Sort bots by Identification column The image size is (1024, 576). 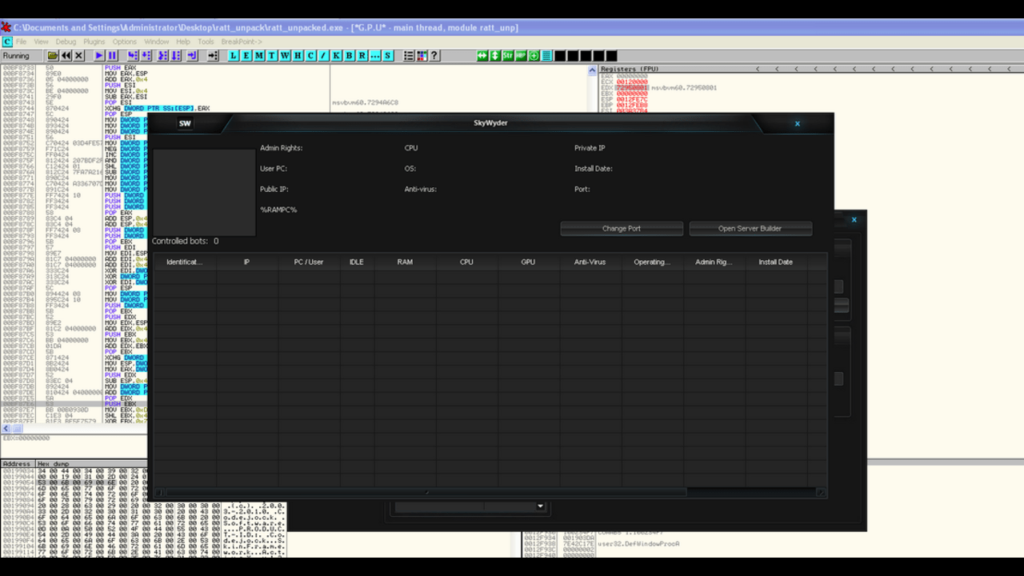pos(185,262)
